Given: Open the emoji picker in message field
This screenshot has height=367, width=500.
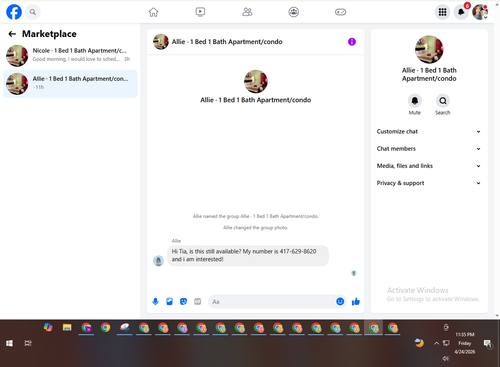Looking at the screenshot, I should click(340, 302).
